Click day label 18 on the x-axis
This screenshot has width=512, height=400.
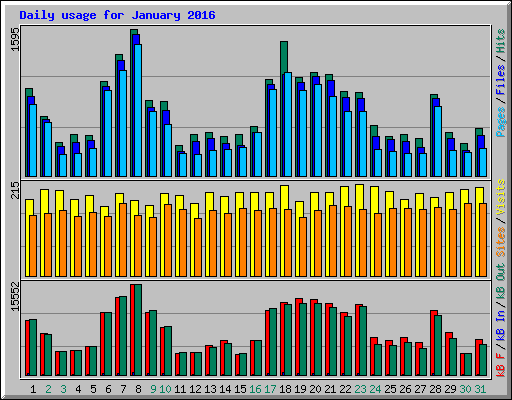pos(285,389)
